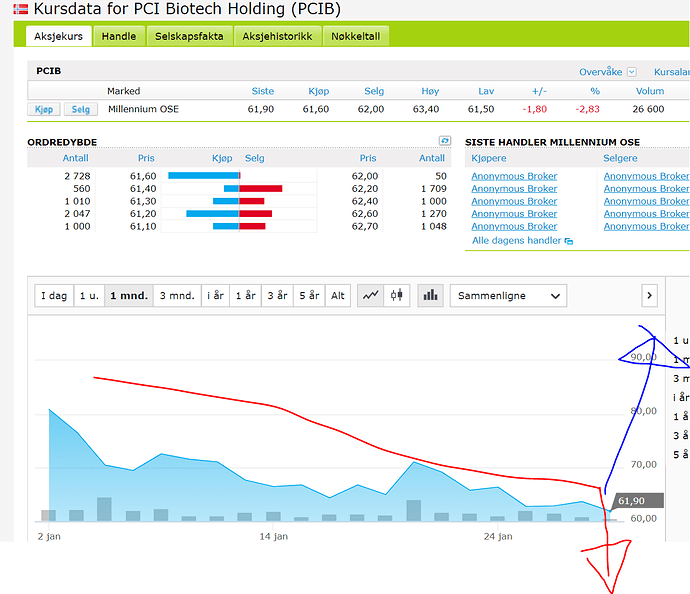Expand chart panel with right arrow button
The width and height of the screenshot is (690, 594).
coord(650,295)
